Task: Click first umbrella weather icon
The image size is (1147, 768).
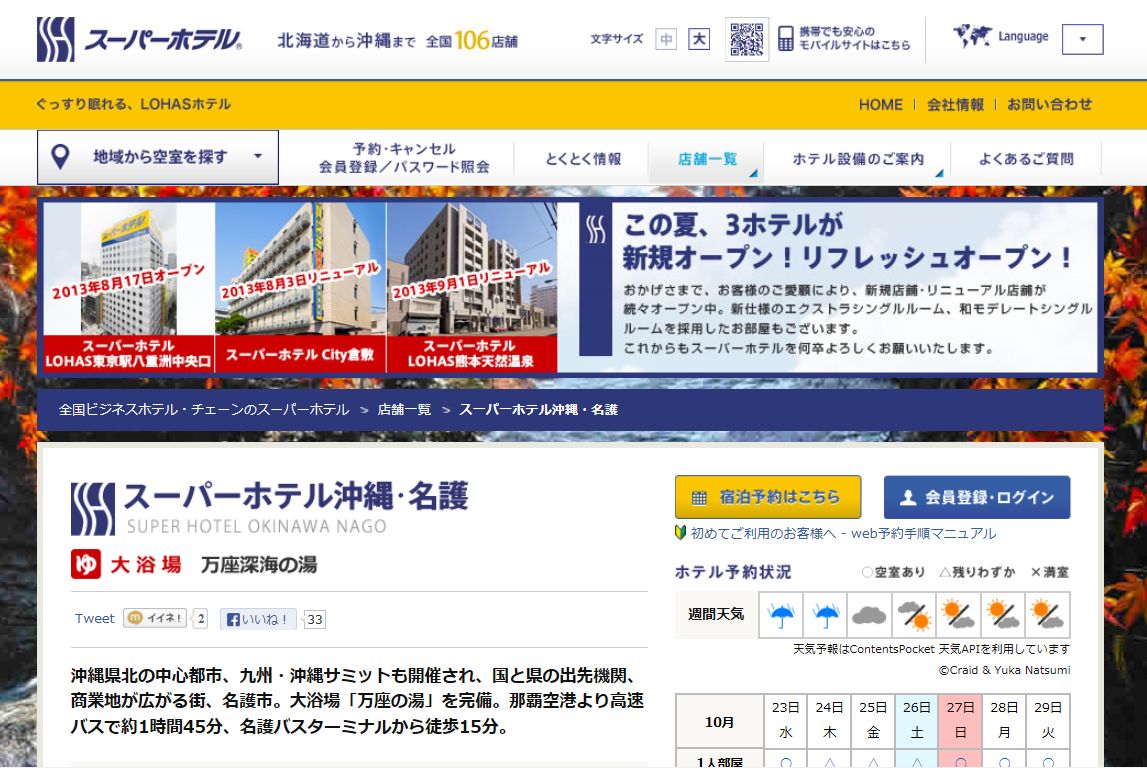Action: coord(781,615)
